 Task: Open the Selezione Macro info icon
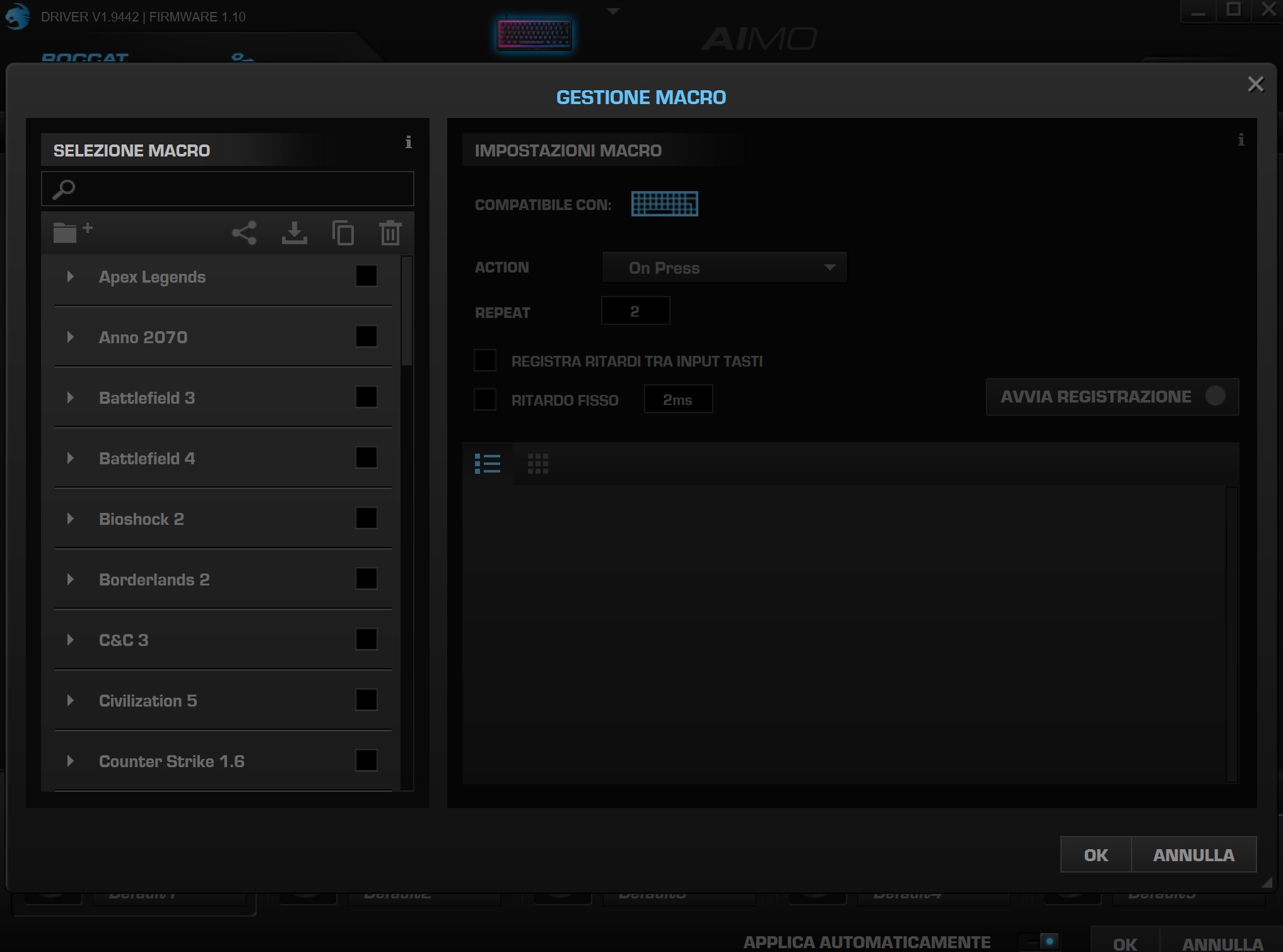click(408, 143)
